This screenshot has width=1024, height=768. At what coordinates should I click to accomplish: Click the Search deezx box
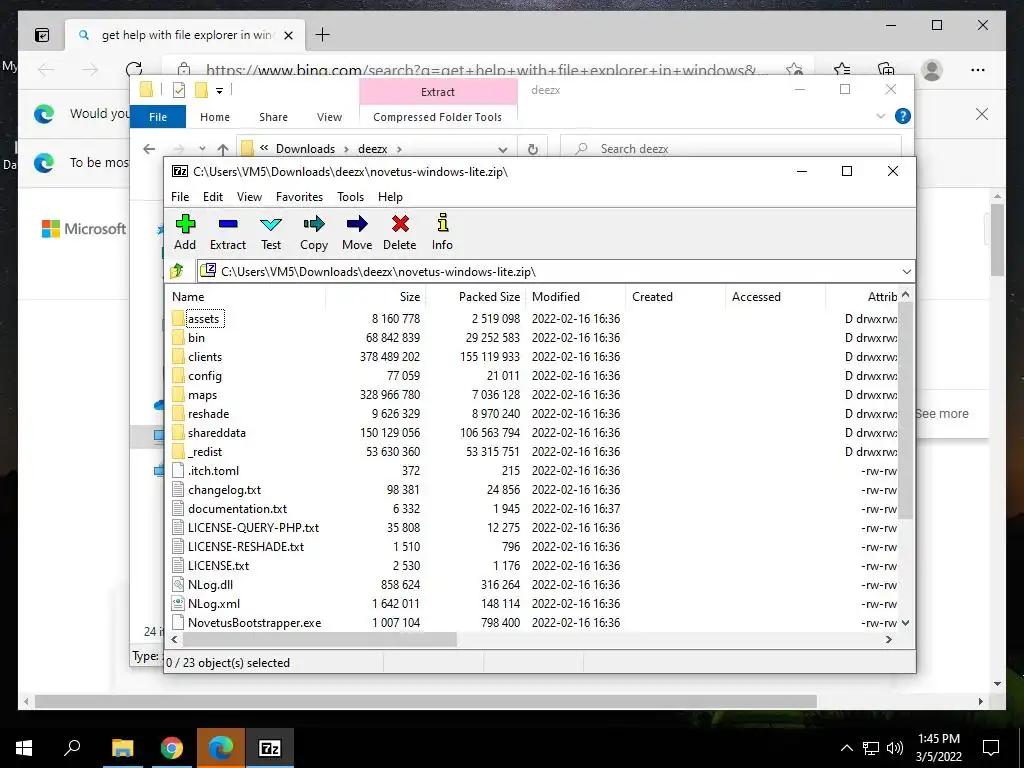click(731, 149)
